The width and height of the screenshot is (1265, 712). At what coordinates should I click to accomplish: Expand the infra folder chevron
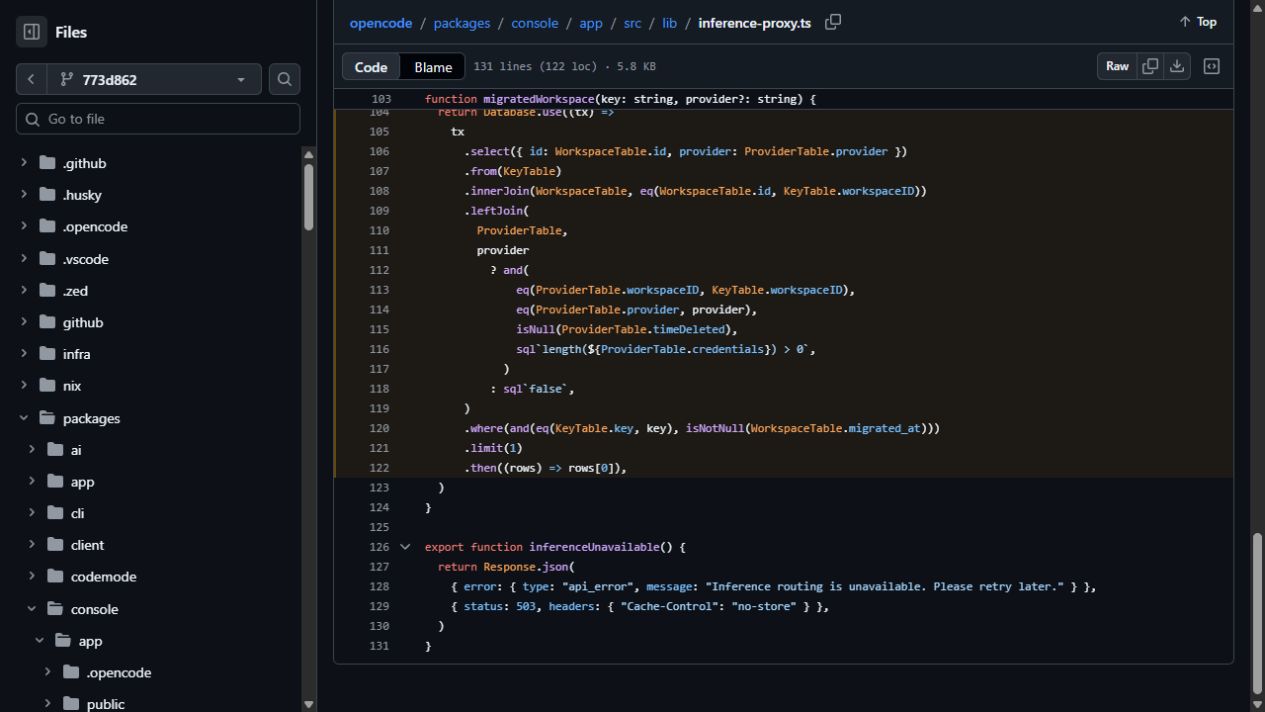24,354
